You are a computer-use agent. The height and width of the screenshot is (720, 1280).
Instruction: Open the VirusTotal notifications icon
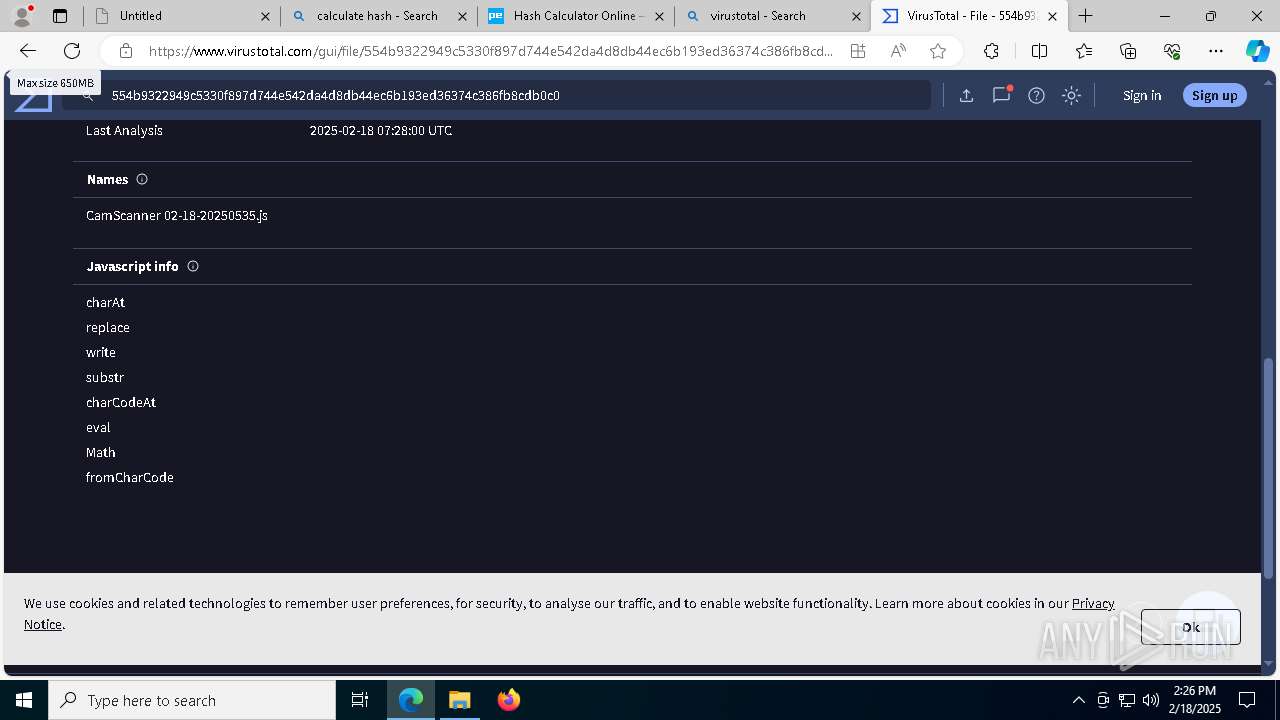click(1001, 95)
